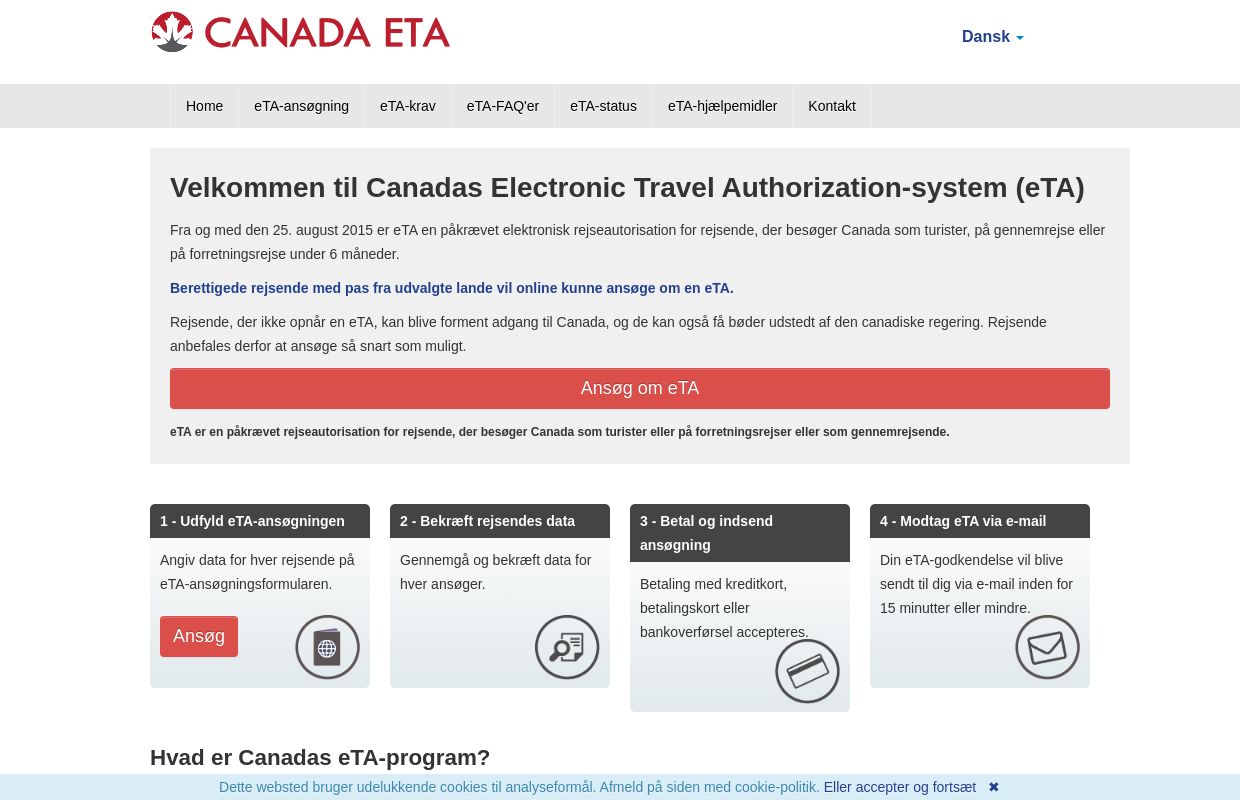Open the eTA-FAQ'er page
The height and width of the screenshot is (800, 1240).
click(503, 106)
